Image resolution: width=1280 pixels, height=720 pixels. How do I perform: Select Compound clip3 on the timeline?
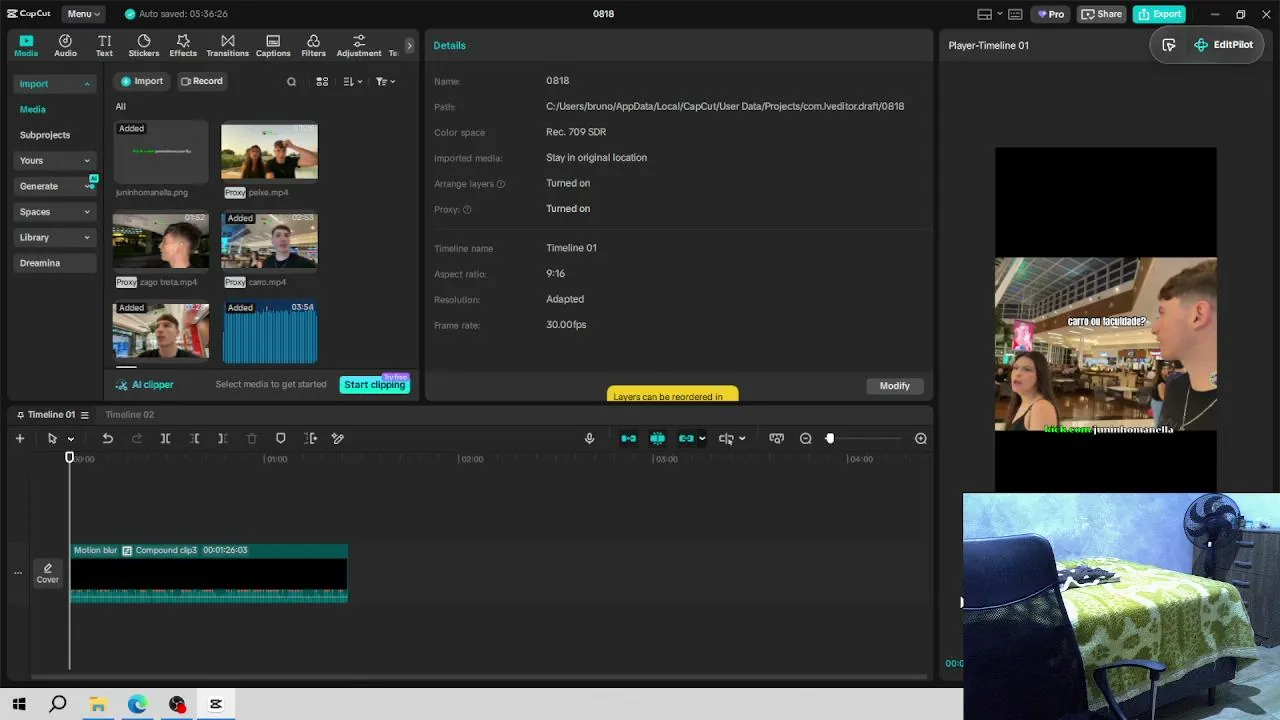pyautogui.click(x=209, y=573)
